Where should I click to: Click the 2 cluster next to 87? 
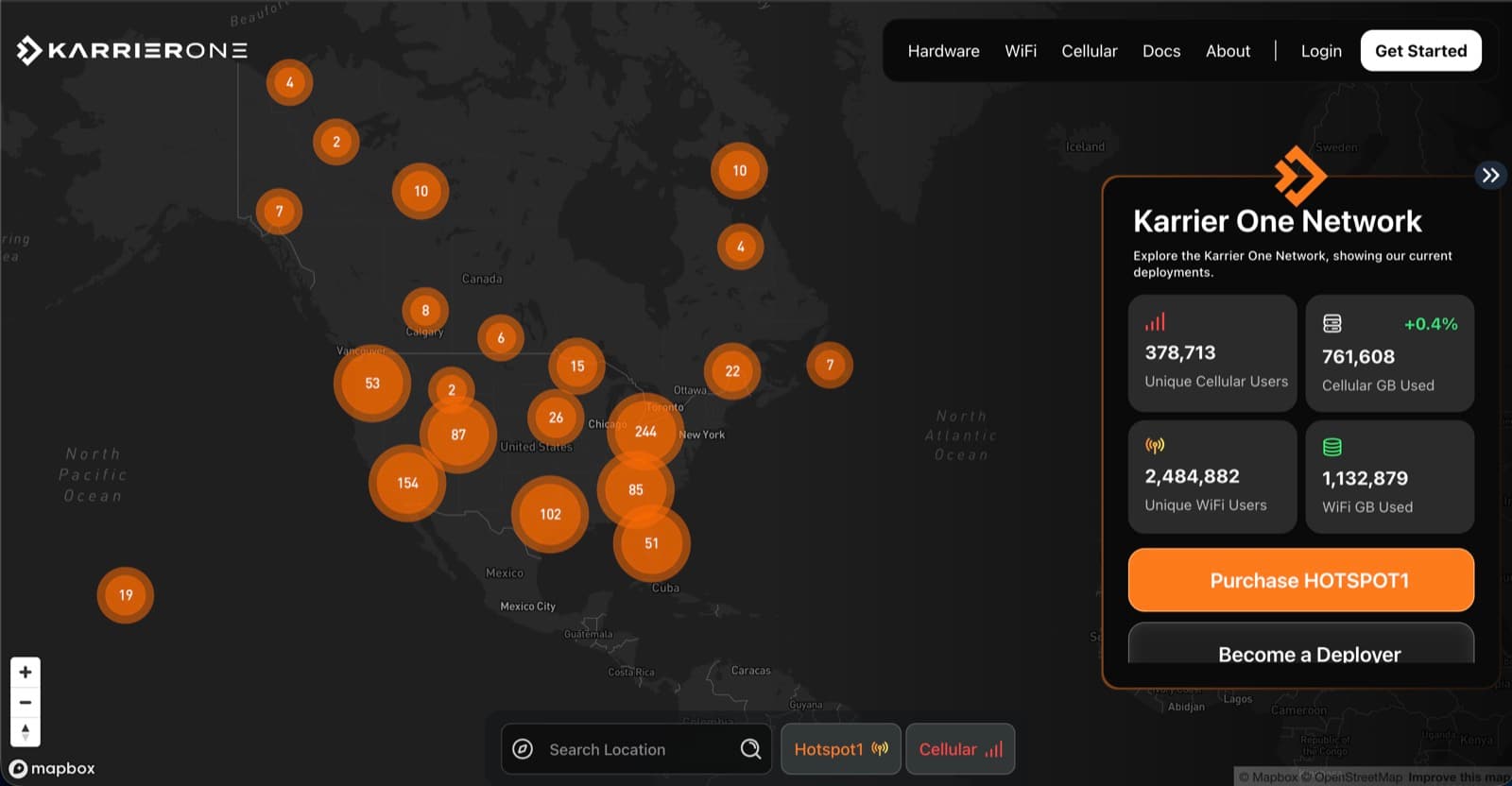coord(452,389)
